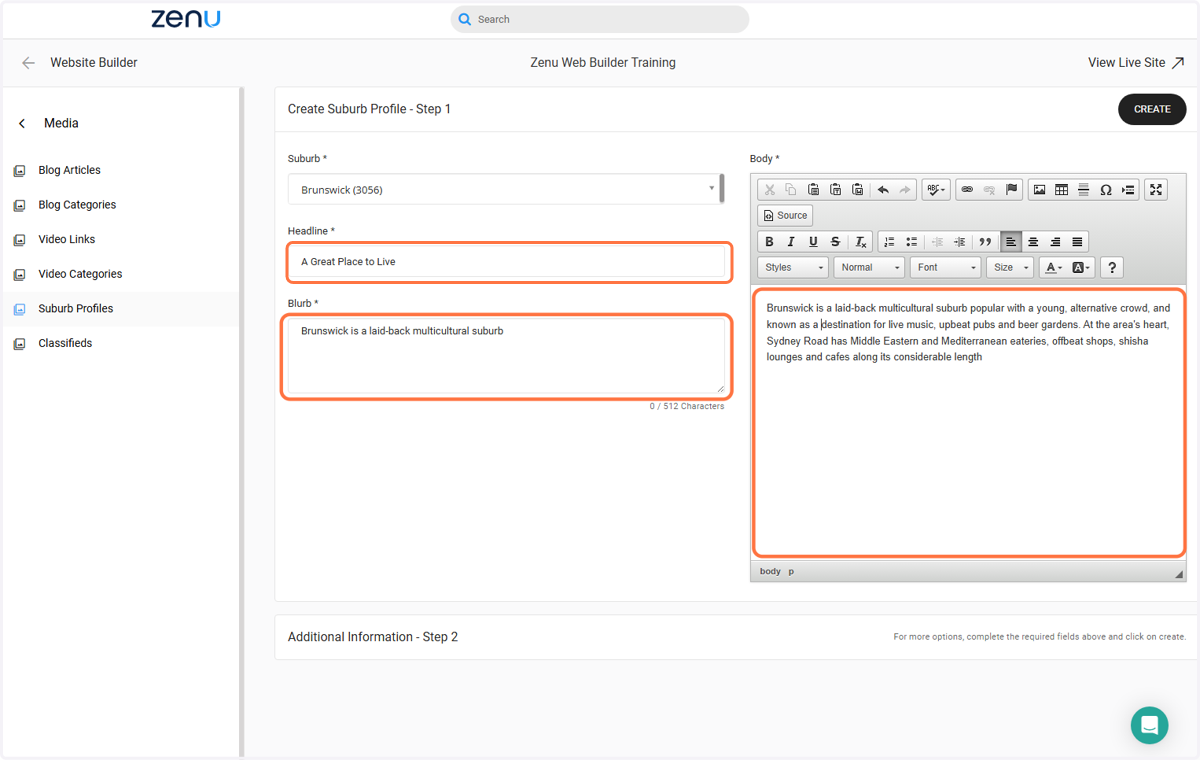Click the Cut scissors icon
Viewport: 1200px width, 760px height.
pos(769,190)
